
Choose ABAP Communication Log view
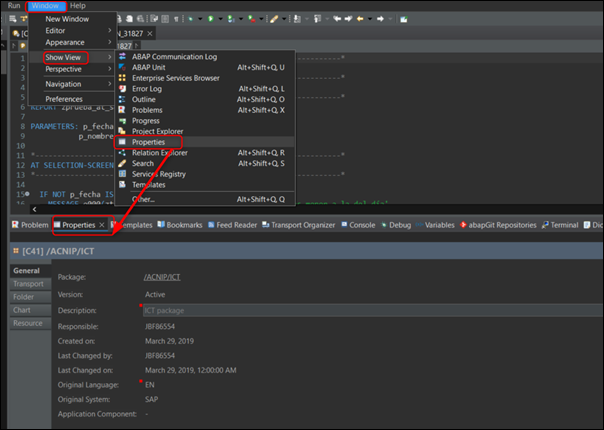pos(205,57)
